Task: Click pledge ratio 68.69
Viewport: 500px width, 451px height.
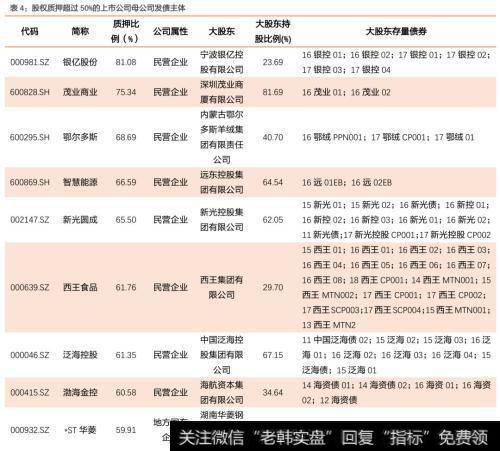Action: click(126, 137)
